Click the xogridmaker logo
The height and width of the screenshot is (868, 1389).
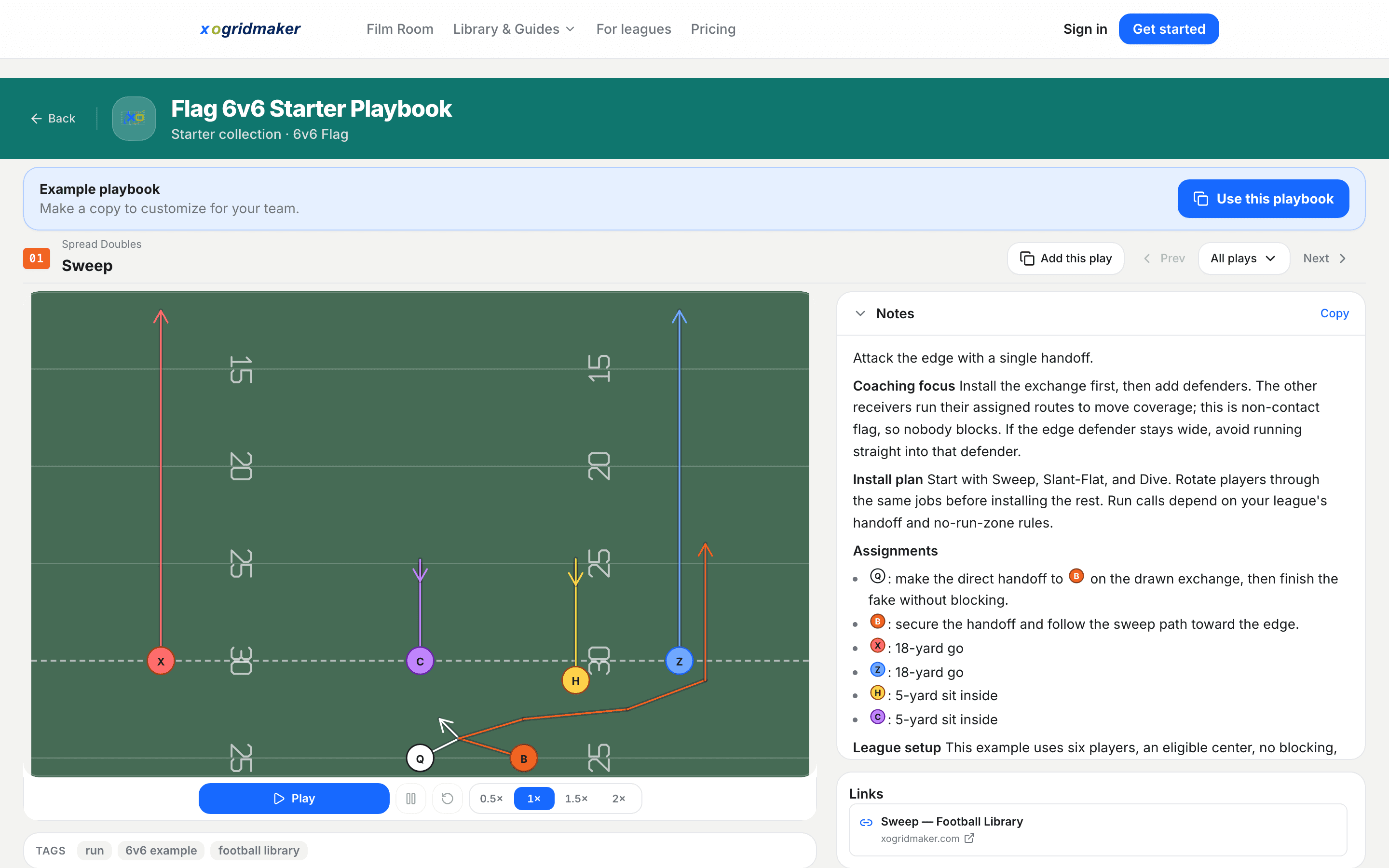click(x=250, y=29)
